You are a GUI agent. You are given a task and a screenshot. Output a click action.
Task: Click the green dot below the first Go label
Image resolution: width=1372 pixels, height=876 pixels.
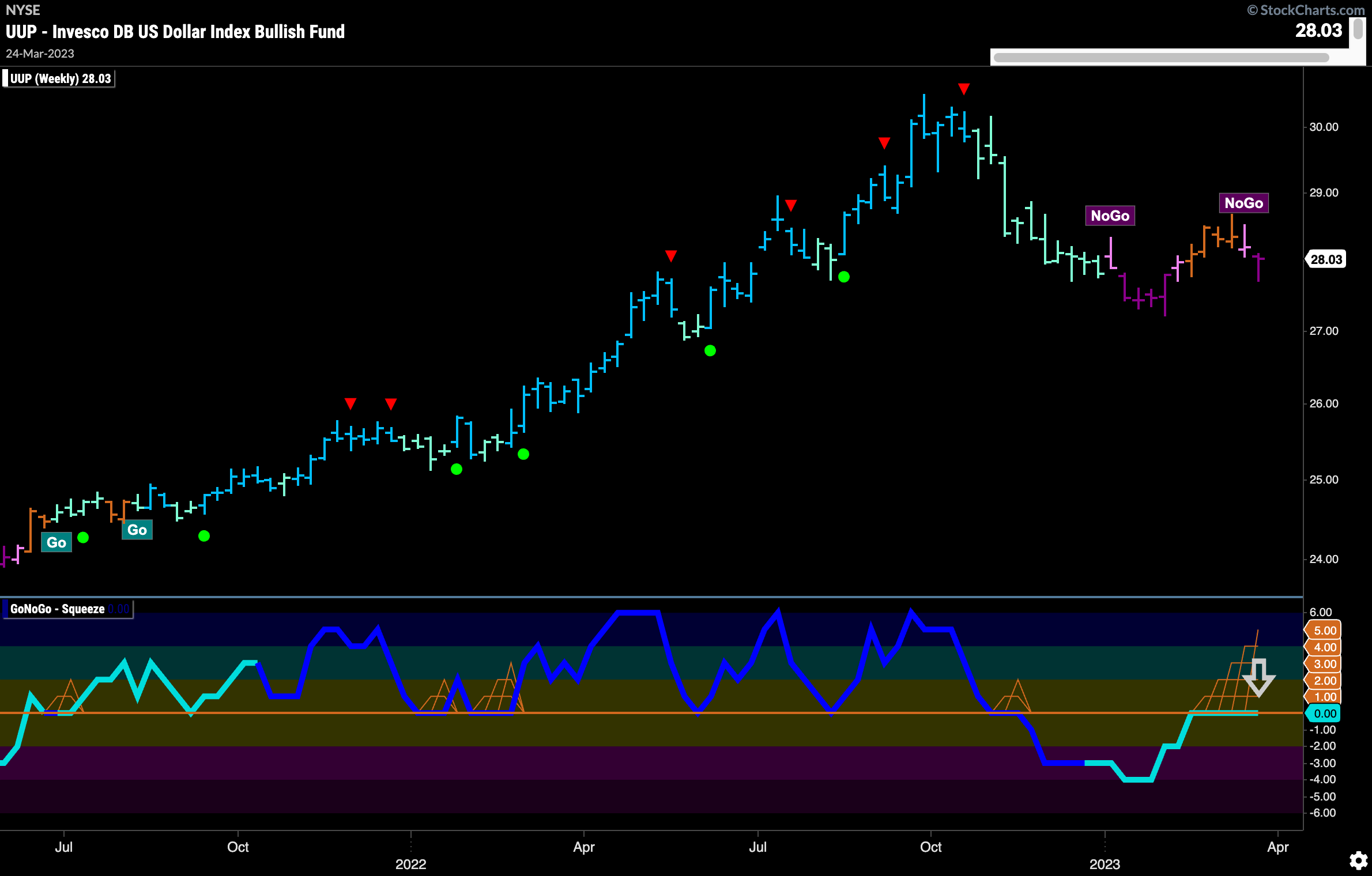pyautogui.click(x=83, y=538)
